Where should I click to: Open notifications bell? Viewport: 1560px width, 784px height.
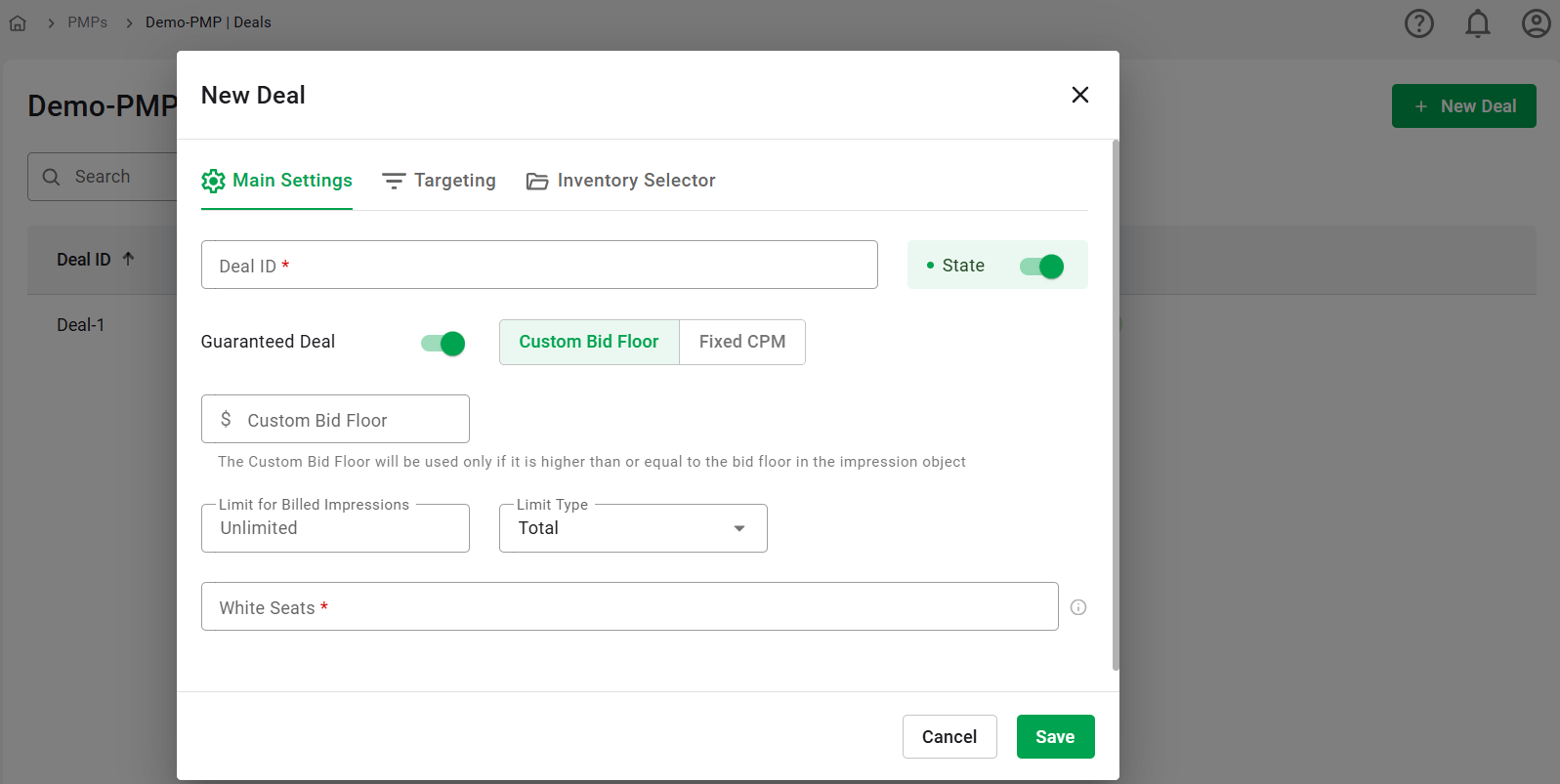pyautogui.click(x=1477, y=23)
